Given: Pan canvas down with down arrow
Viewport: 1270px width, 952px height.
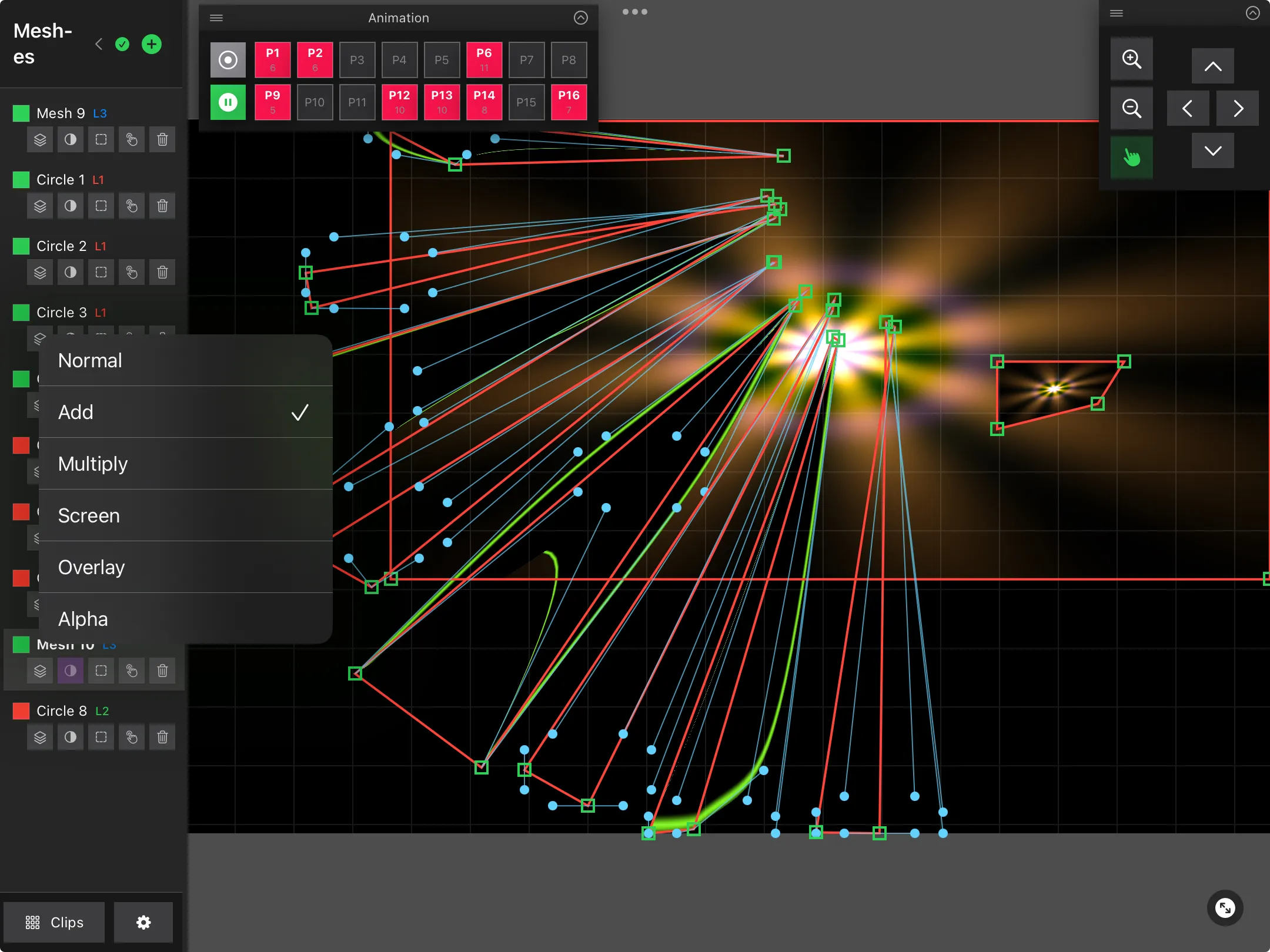Looking at the screenshot, I should click(x=1213, y=150).
